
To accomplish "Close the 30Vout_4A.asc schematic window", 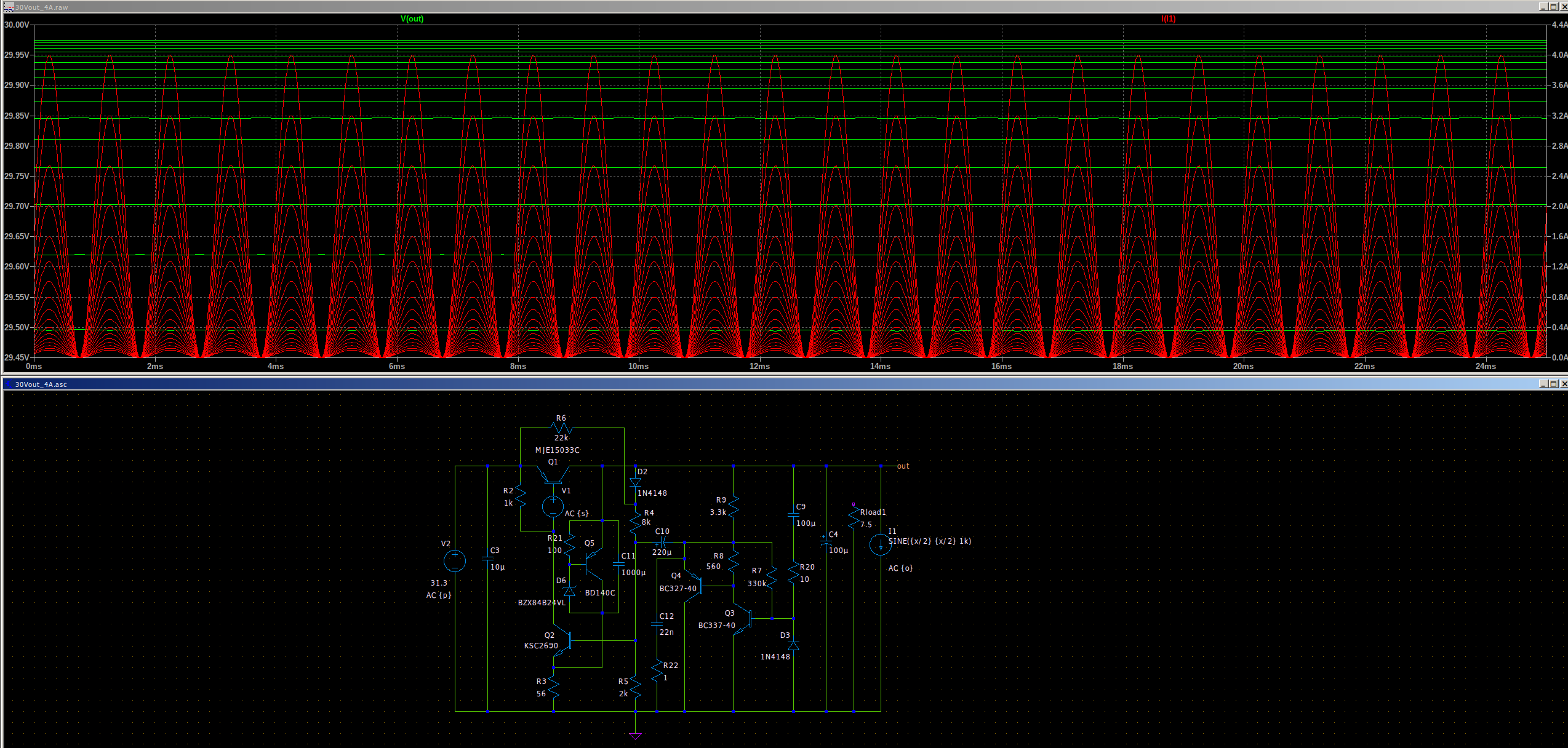I will tap(1564, 384).
